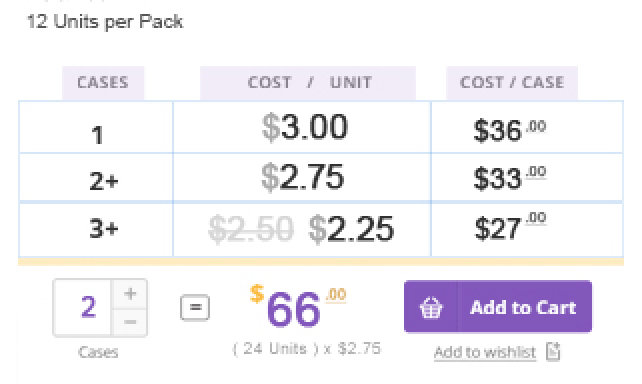
Task: Select the 2+ cases pricing row
Action: (321, 177)
